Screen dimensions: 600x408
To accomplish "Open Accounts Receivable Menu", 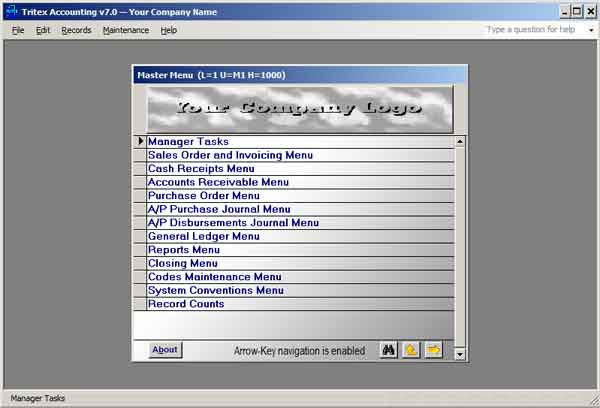I will 300,182.
